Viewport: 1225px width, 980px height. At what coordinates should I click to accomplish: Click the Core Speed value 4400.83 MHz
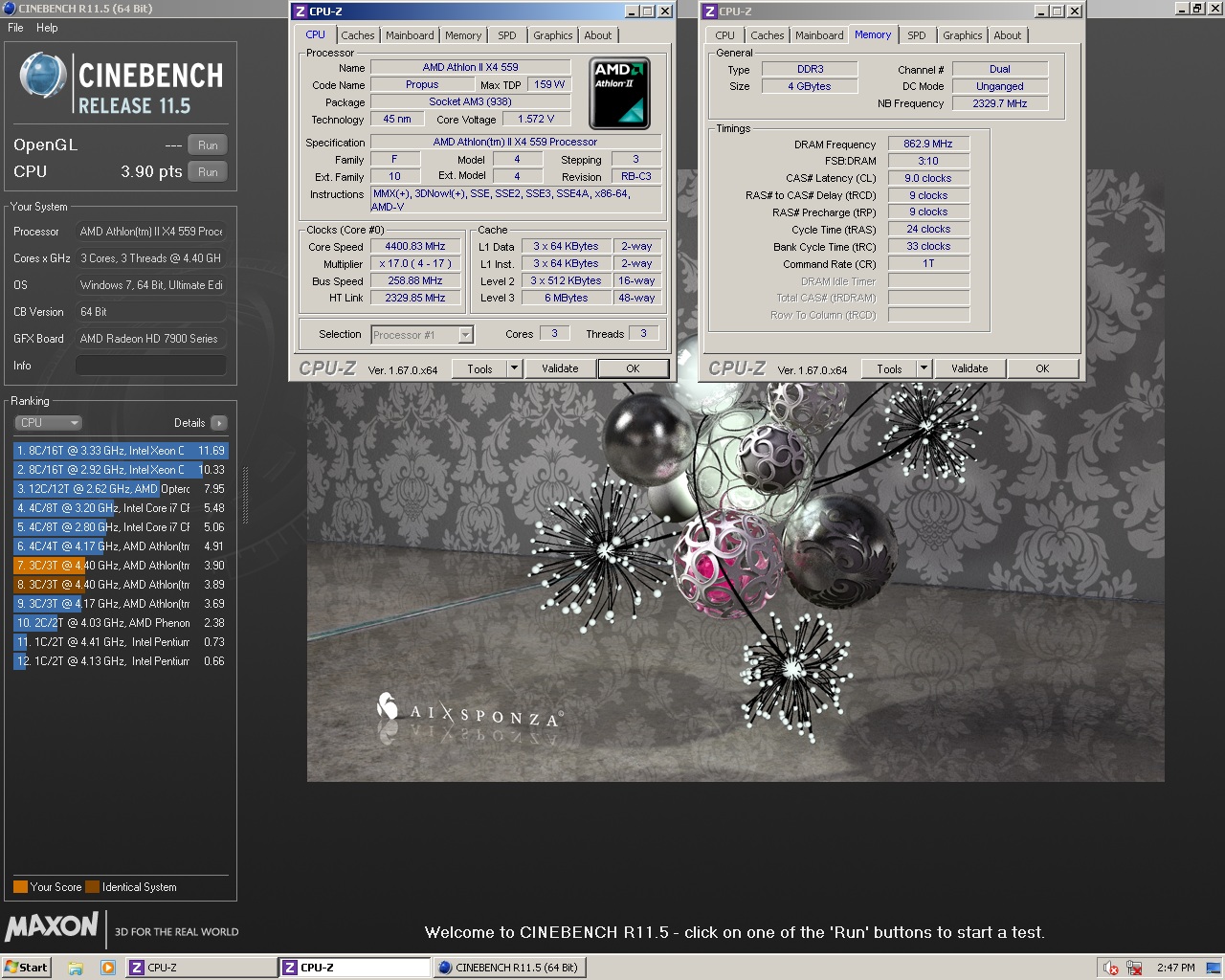point(415,247)
